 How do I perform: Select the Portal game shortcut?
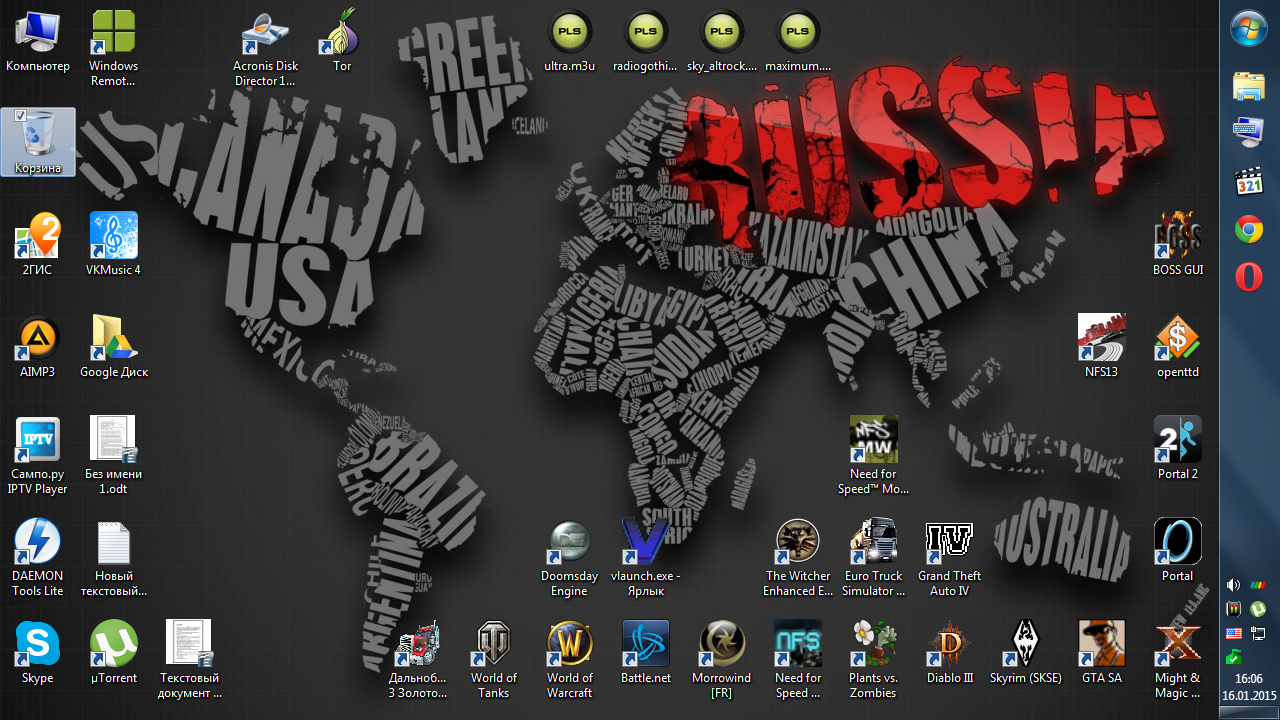pos(1178,551)
